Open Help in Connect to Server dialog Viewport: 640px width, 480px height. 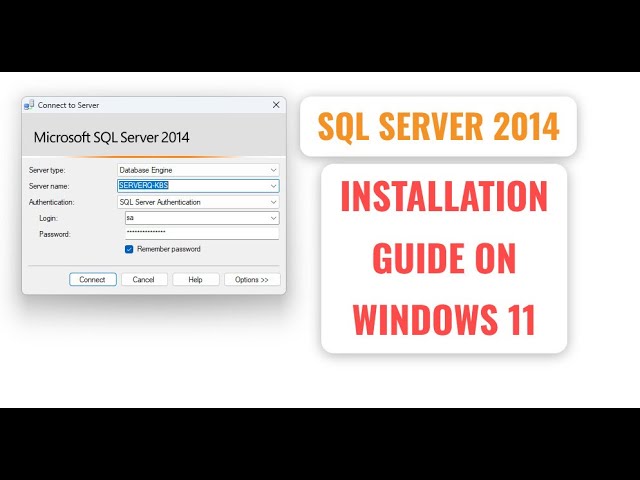(x=196, y=280)
